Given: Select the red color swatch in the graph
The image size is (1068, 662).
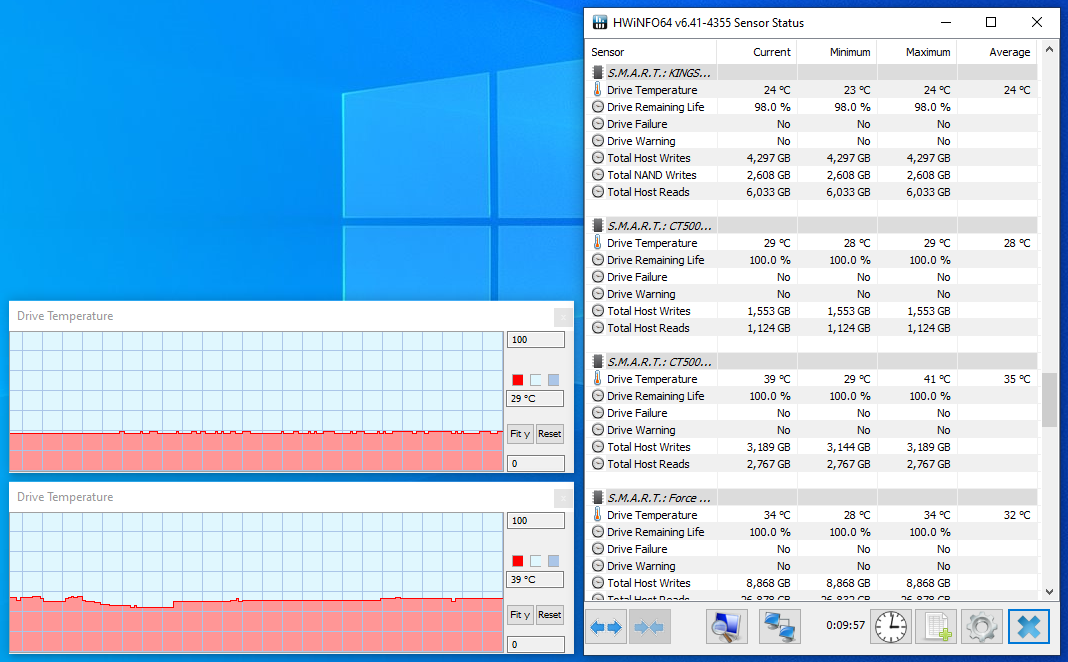Looking at the screenshot, I should pos(517,380).
